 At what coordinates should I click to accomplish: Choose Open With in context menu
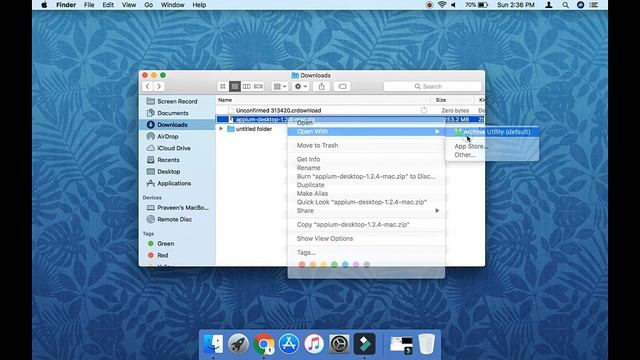click(366, 131)
